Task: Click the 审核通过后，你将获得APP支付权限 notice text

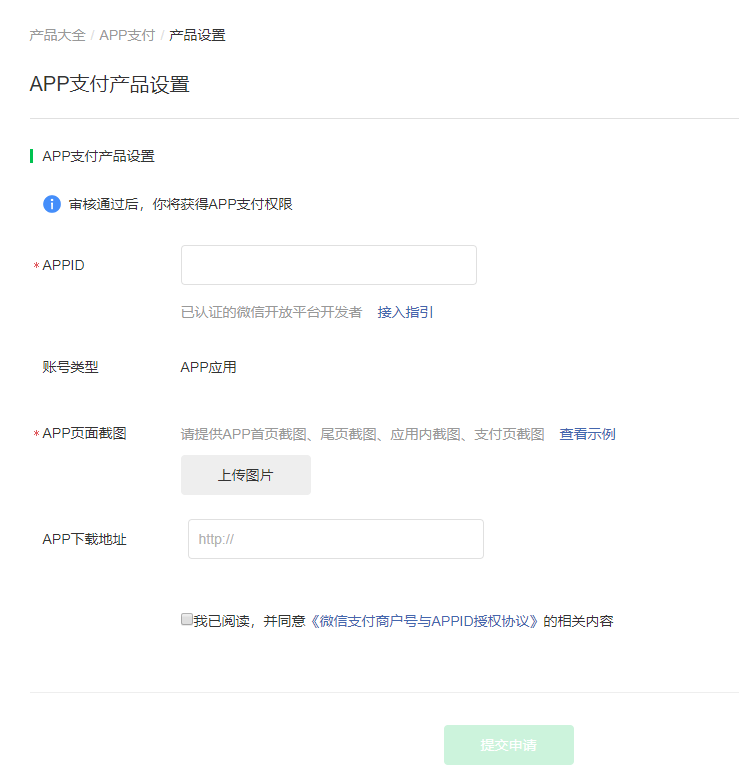Action: point(180,204)
